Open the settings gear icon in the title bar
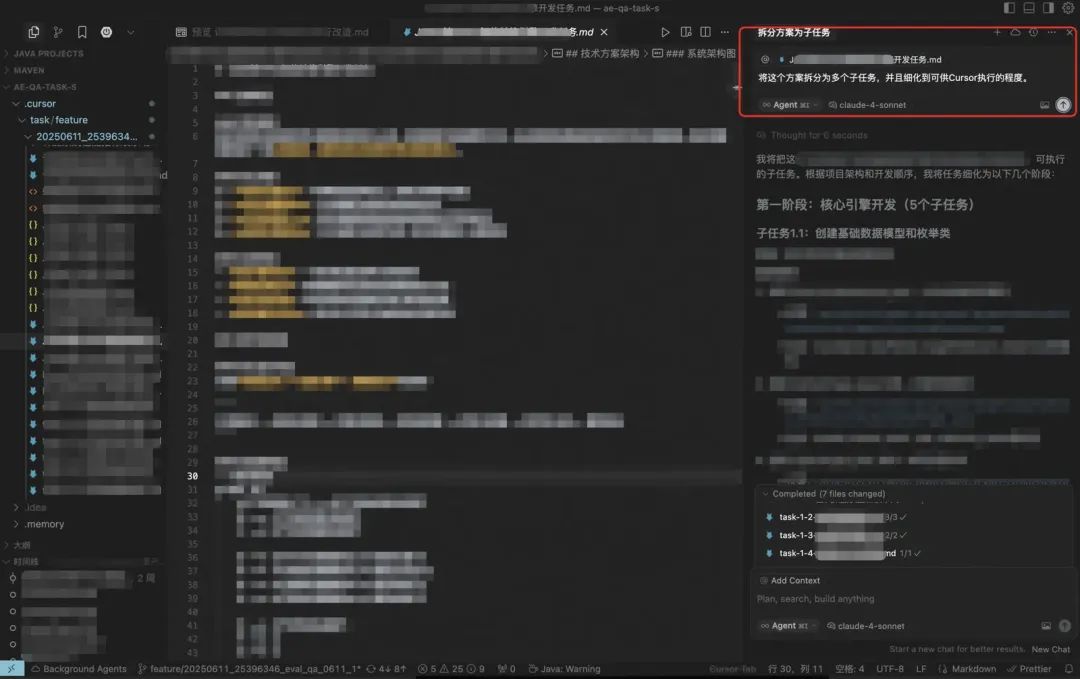Viewport: 1080px width, 679px height. [1067, 8]
